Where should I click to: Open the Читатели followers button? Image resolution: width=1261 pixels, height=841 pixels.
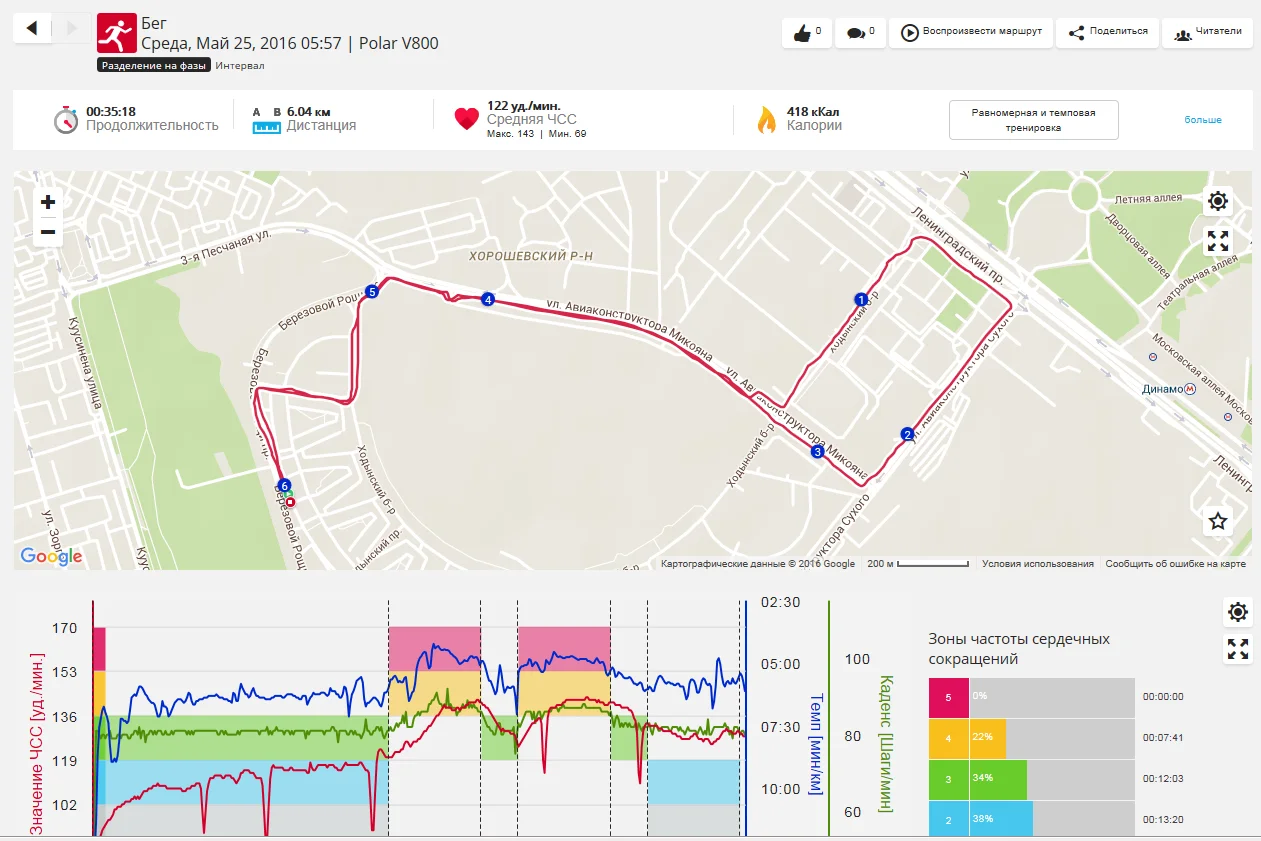tap(1208, 32)
